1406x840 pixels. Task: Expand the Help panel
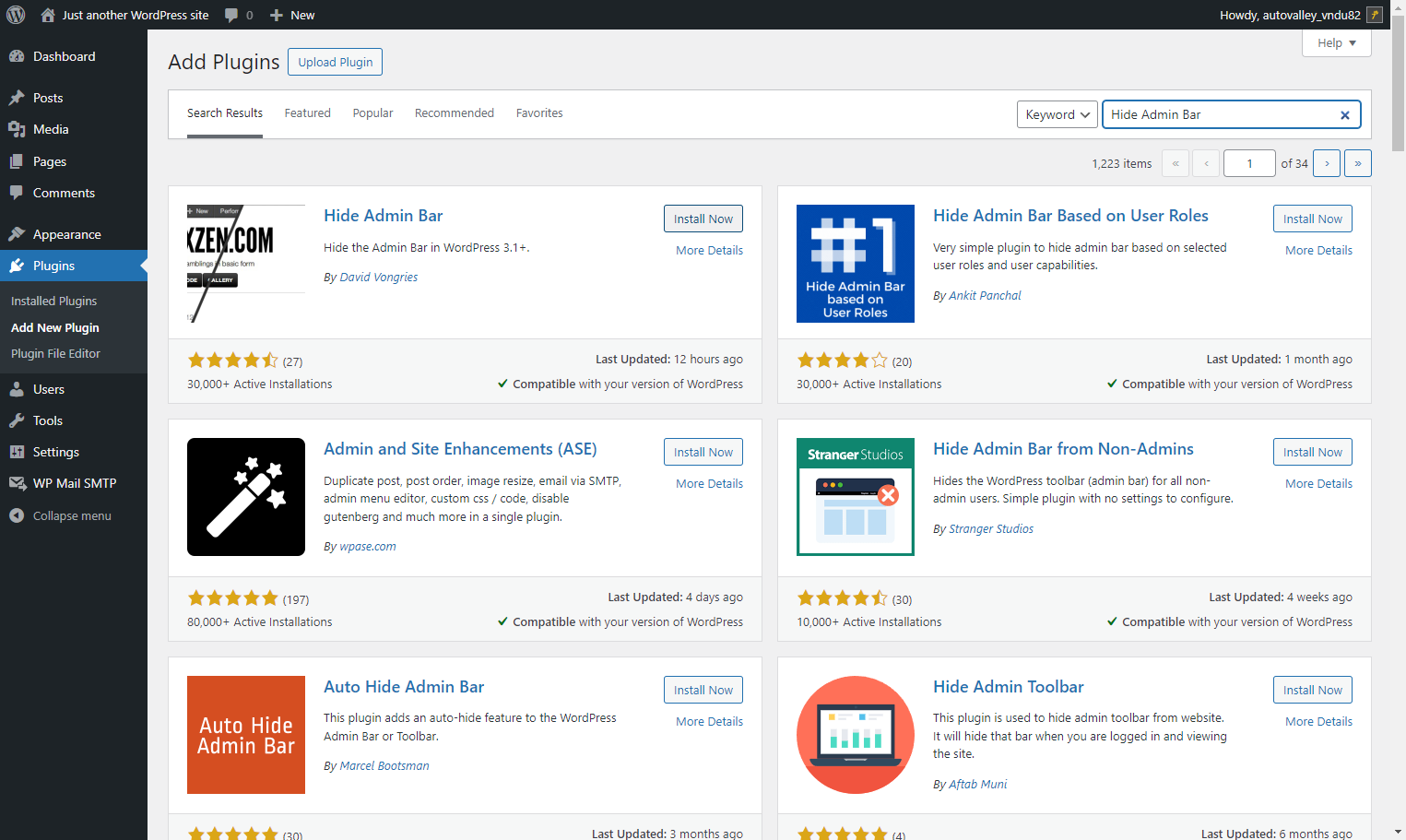pos(1337,42)
